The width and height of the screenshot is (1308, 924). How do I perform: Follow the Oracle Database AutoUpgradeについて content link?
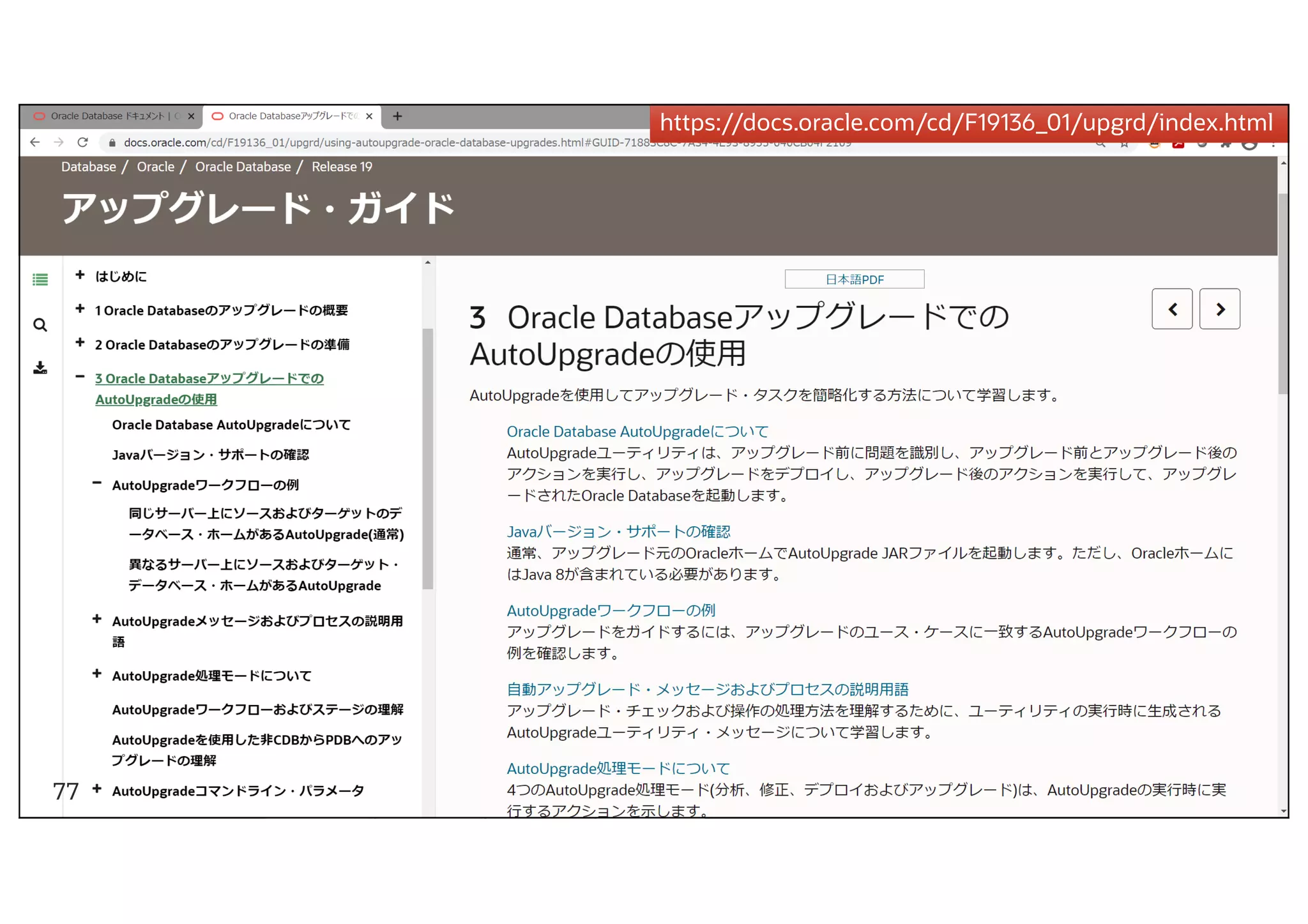point(637,432)
